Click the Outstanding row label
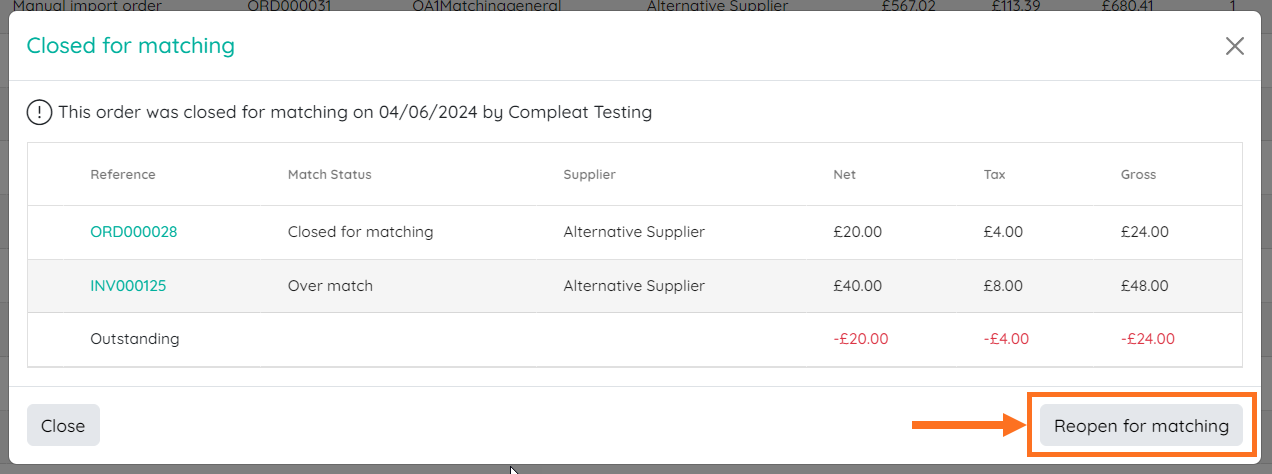Image resolution: width=1272 pixels, height=474 pixels. tap(135, 339)
